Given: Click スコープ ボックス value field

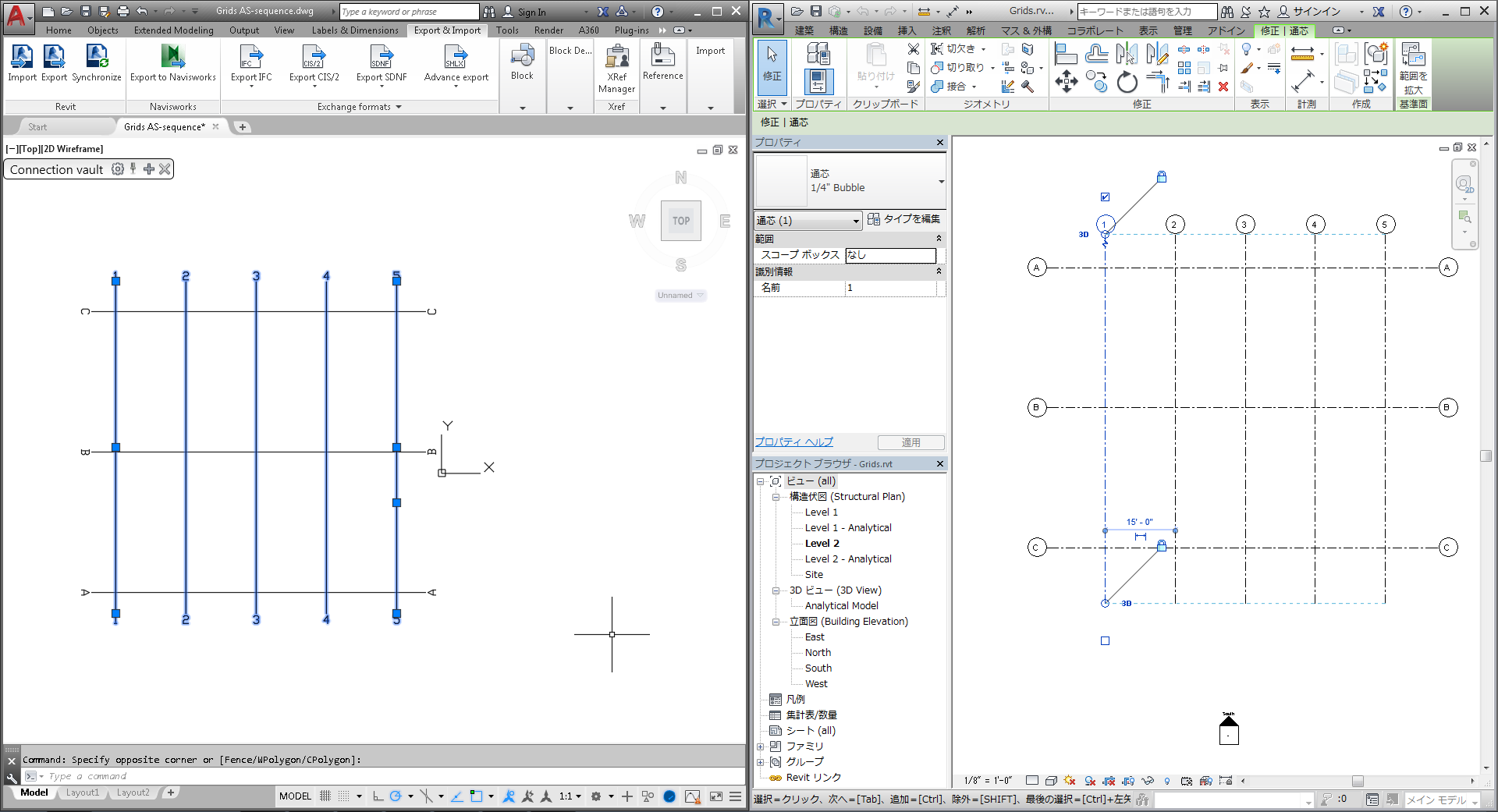Looking at the screenshot, I should [891, 255].
